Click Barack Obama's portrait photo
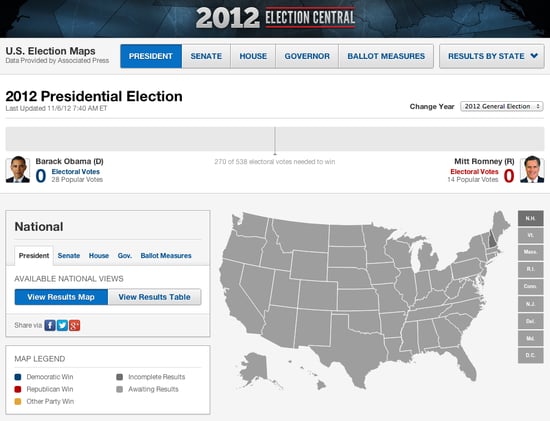 [18, 169]
